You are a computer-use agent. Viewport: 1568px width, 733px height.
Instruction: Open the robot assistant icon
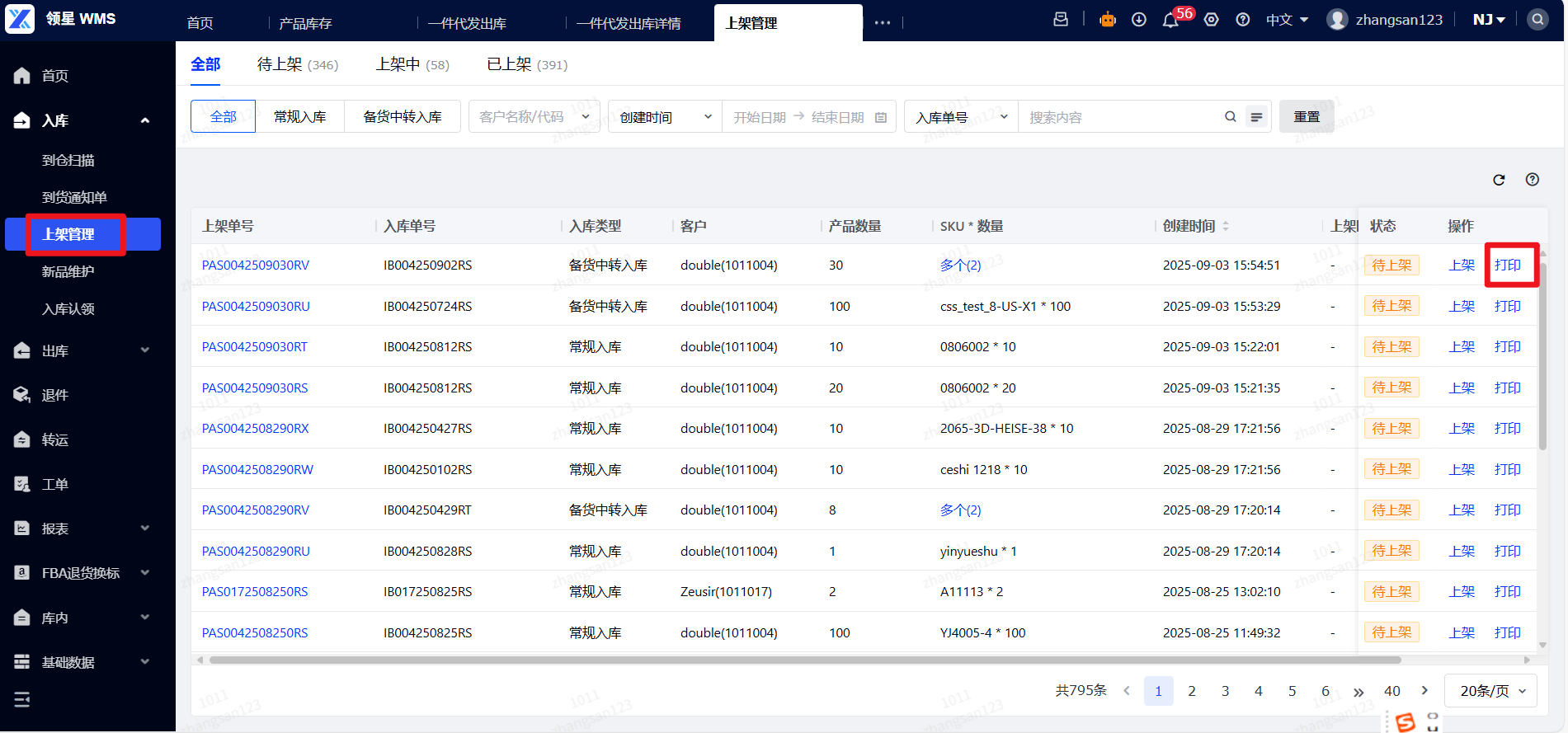tap(1108, 20)
